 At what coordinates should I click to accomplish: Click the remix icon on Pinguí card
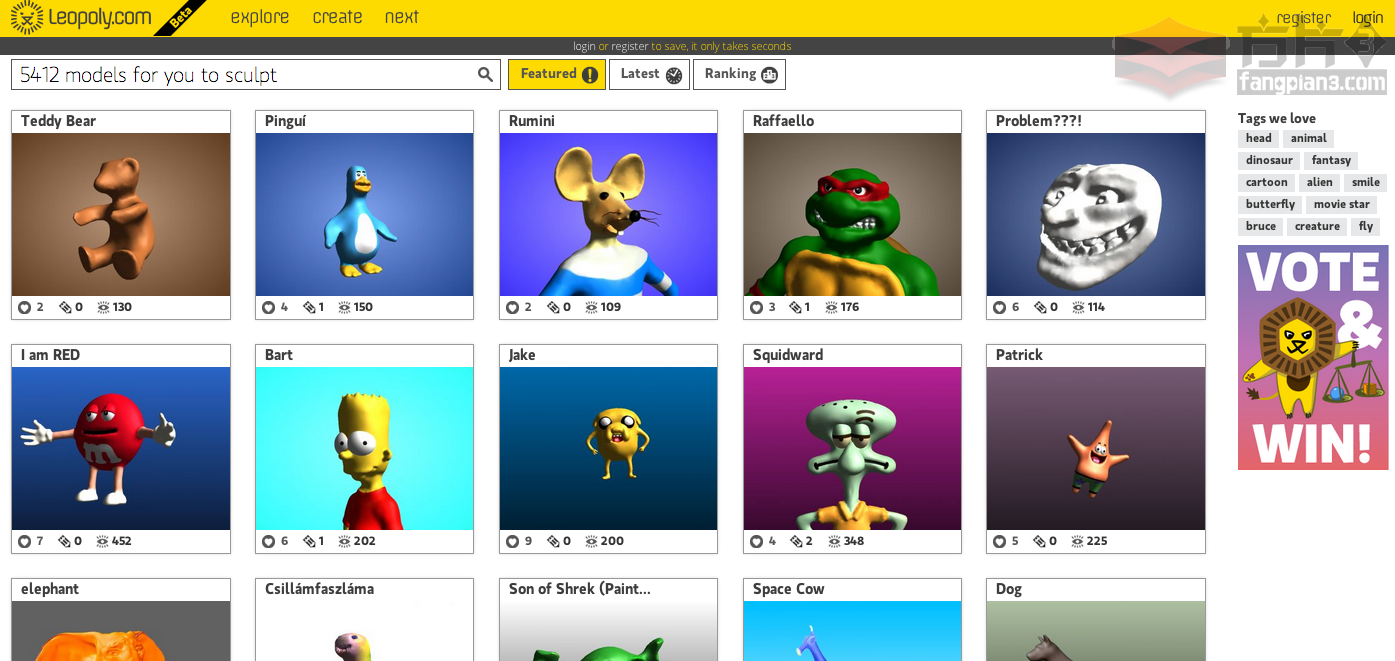point(309,308)
